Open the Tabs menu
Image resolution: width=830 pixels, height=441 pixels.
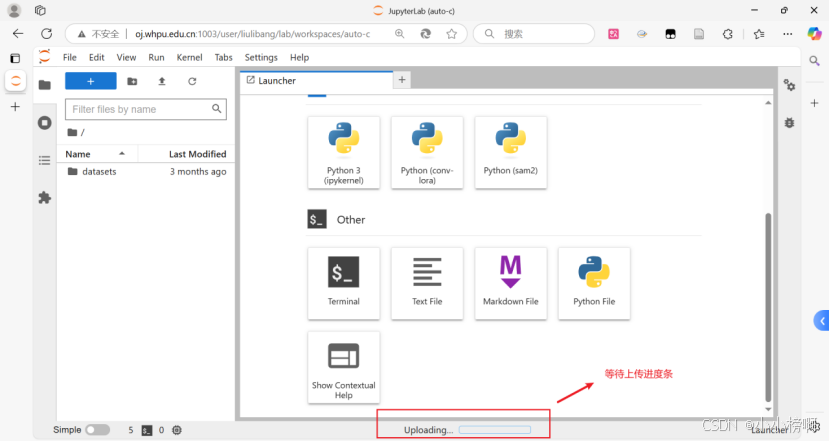click(x=223, y=57)
